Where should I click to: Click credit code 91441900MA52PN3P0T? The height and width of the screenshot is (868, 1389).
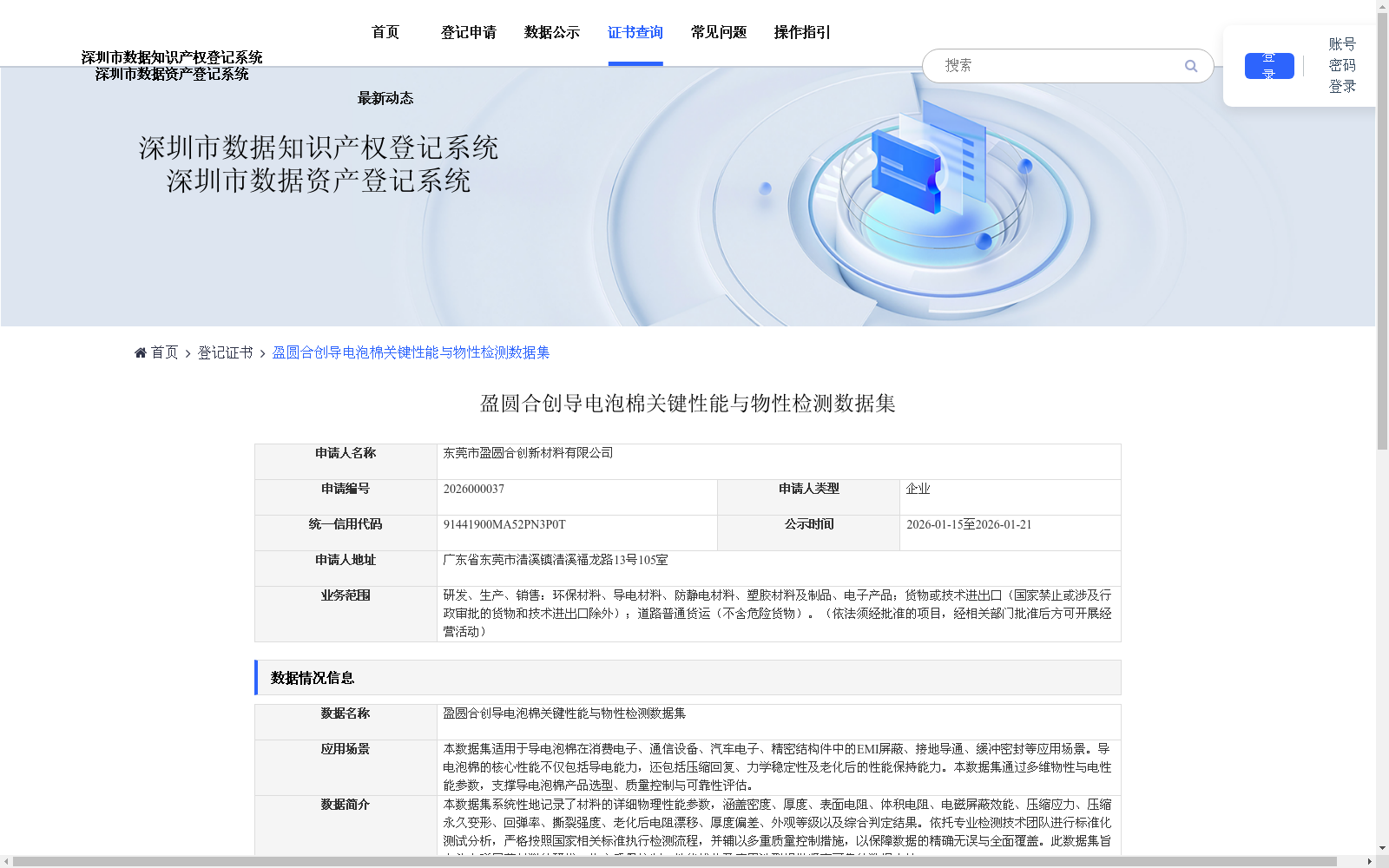(504, 524)
